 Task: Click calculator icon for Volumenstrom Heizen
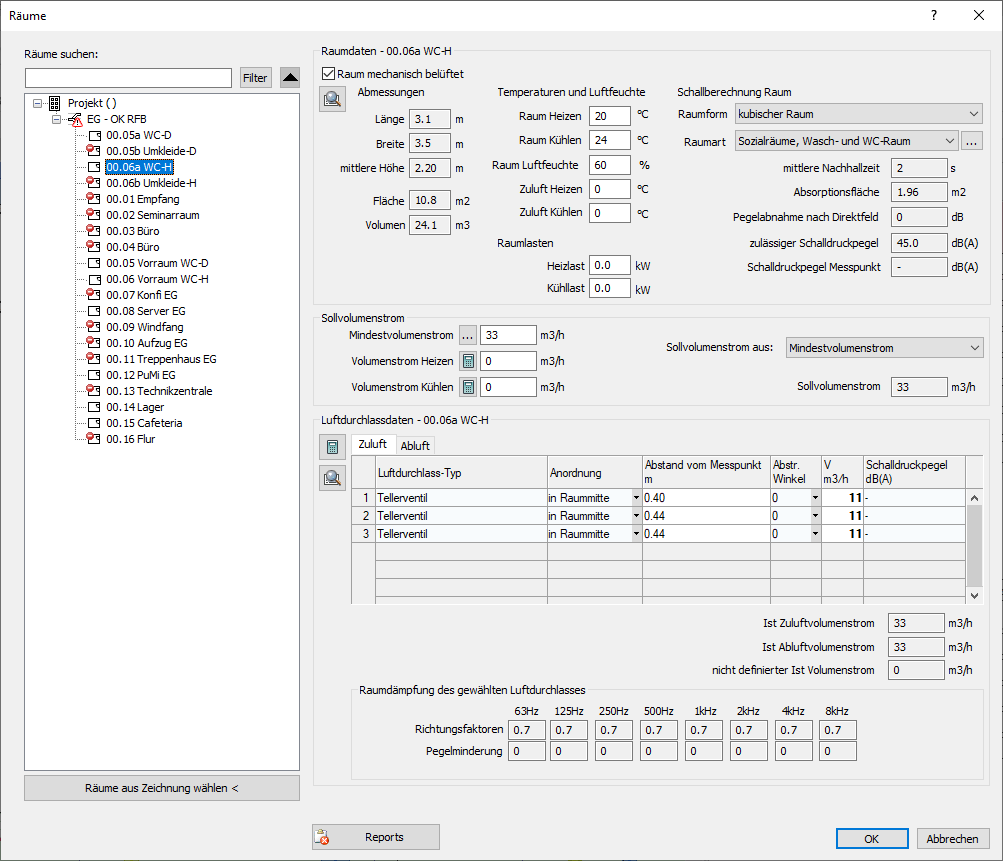tap(468, 361)
